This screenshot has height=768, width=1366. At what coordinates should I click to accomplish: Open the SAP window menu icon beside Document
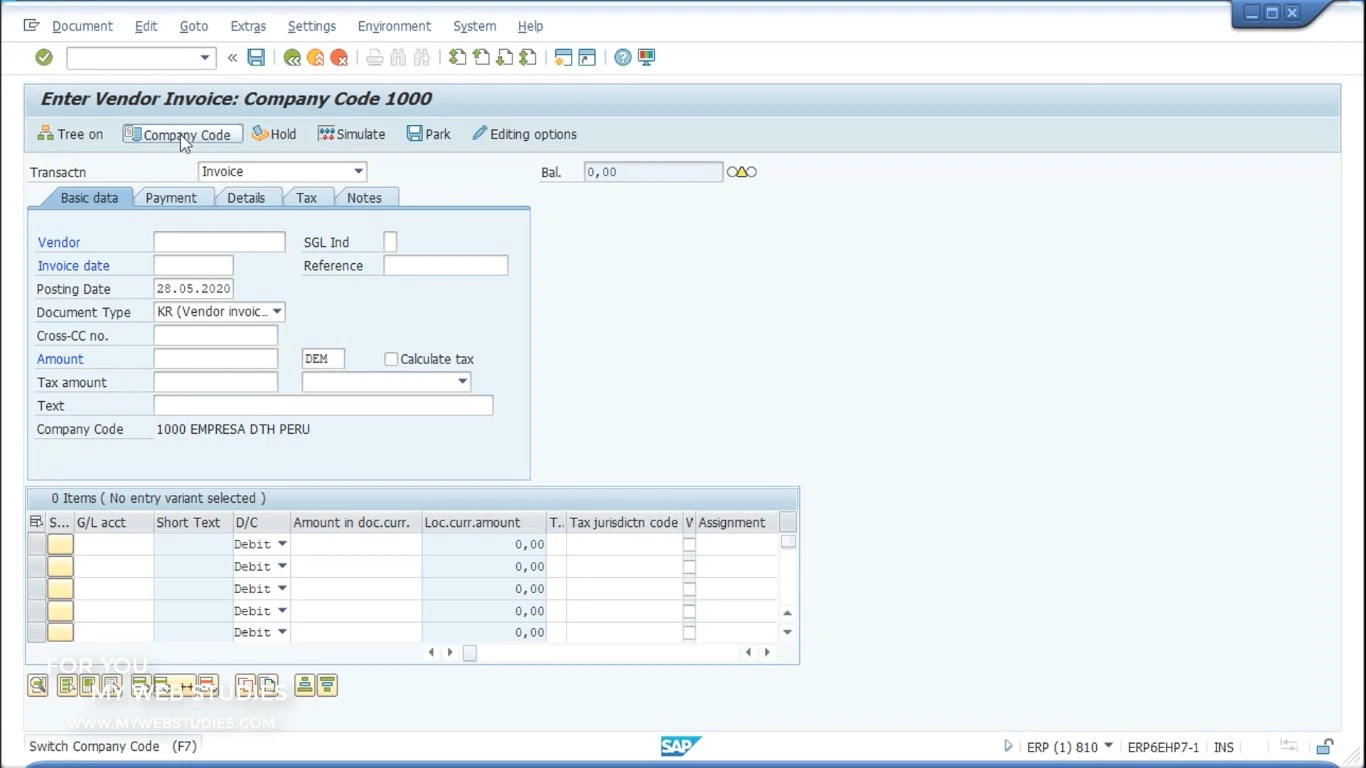point(31,26)
